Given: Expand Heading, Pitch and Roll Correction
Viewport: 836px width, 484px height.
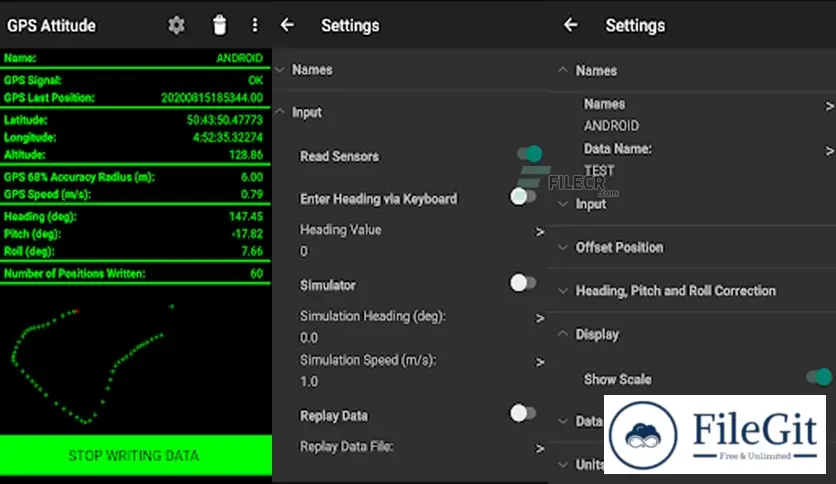Looking at the screenshot, I should 562,291.
